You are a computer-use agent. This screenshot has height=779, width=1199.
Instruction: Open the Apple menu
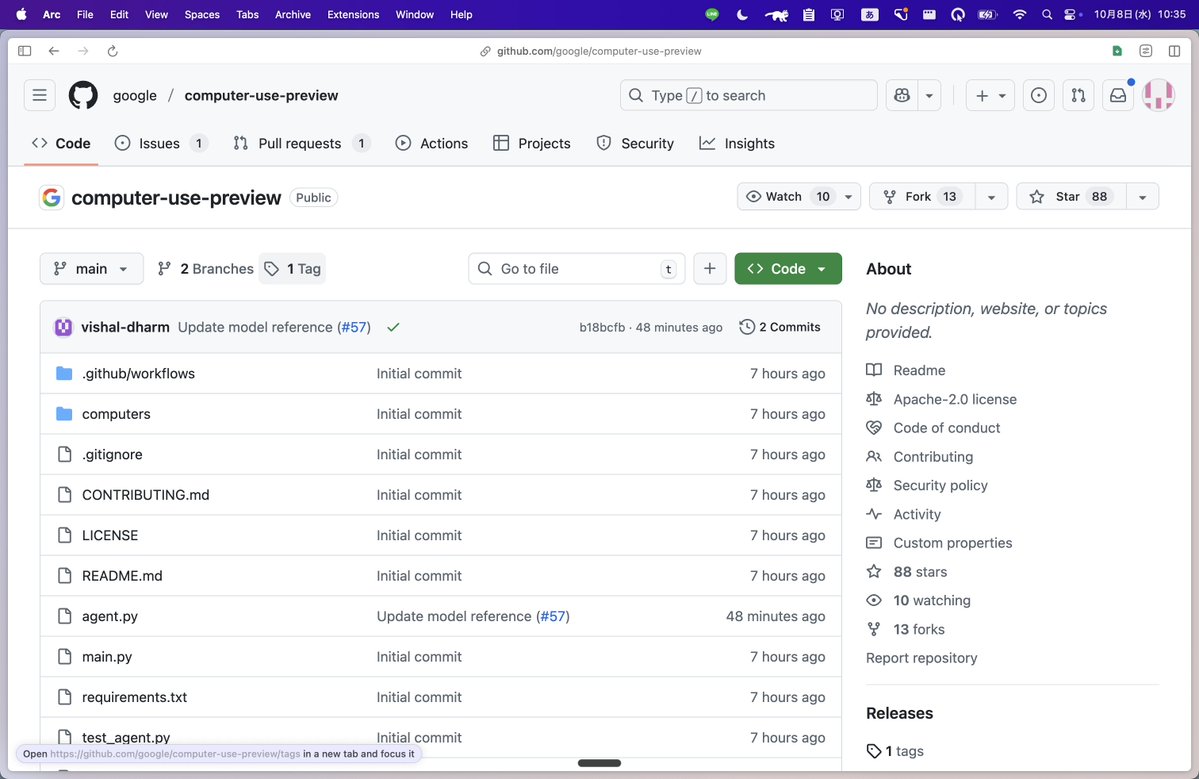click(x=21, y=15)
